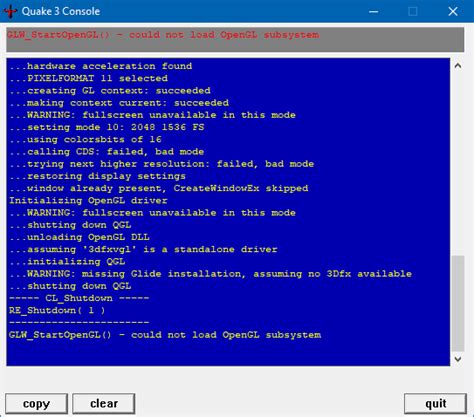The width and height of the screenshot is (474, 417).
Task: Click line '...initializing QGL'
Action: [67, 262]
